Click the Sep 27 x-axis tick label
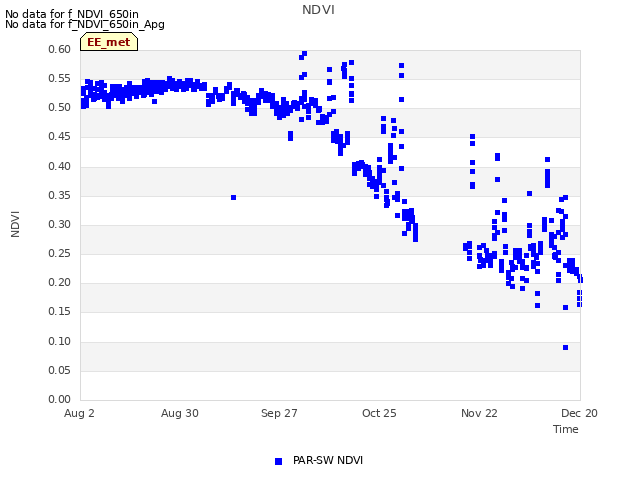Image resolution: width=640 pixels, height=480 pixels. [x=279, y=413]
